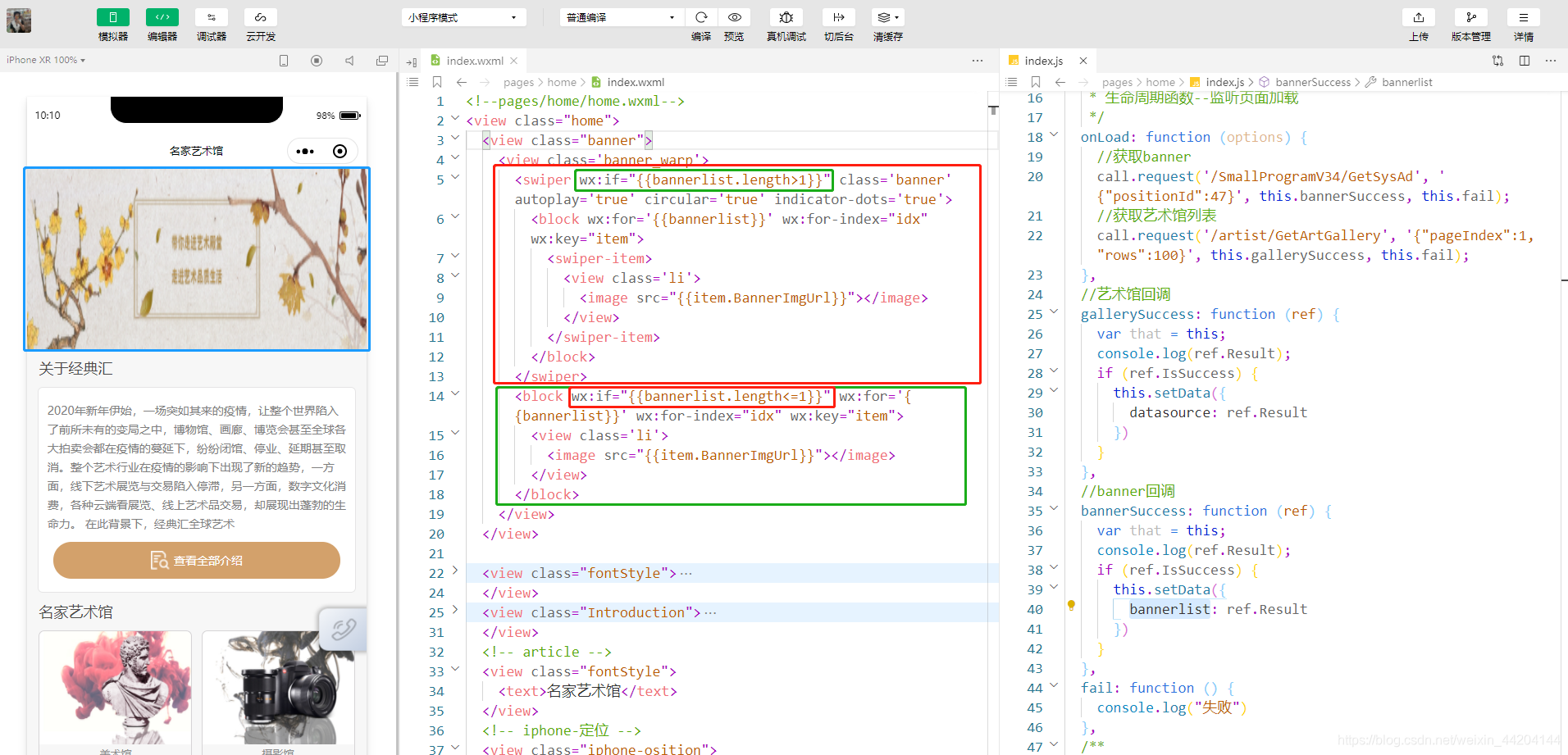Image resolution: width=1568 pixels, height=755 pixels.
Task: Collapse the code fold at wxml line 2
Action: click(455, 119)
